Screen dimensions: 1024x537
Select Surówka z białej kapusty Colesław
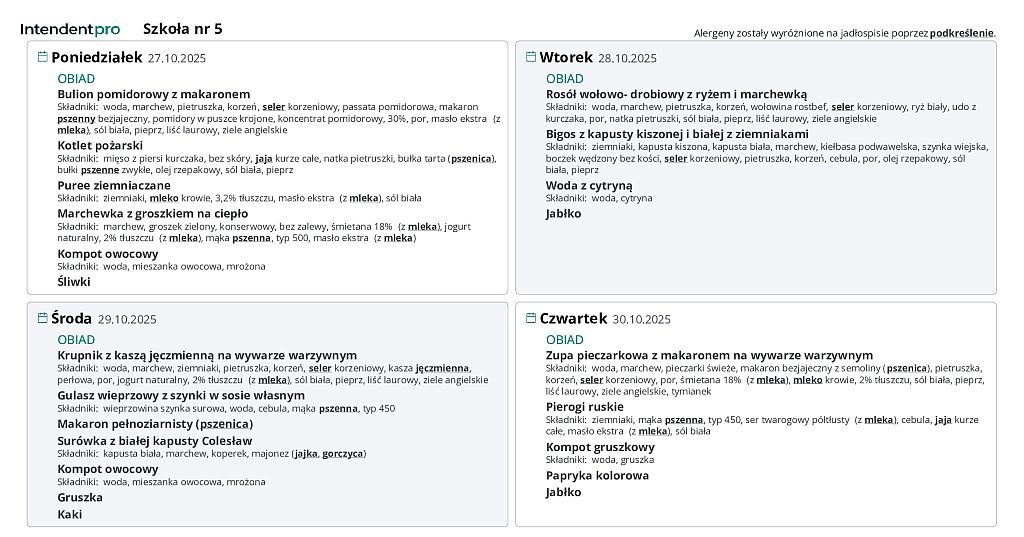(154, 441)
